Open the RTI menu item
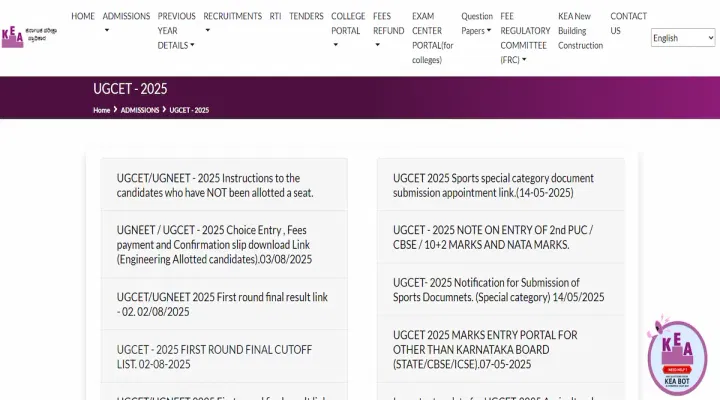The image size is (720, 400). [x=276, y=16]
